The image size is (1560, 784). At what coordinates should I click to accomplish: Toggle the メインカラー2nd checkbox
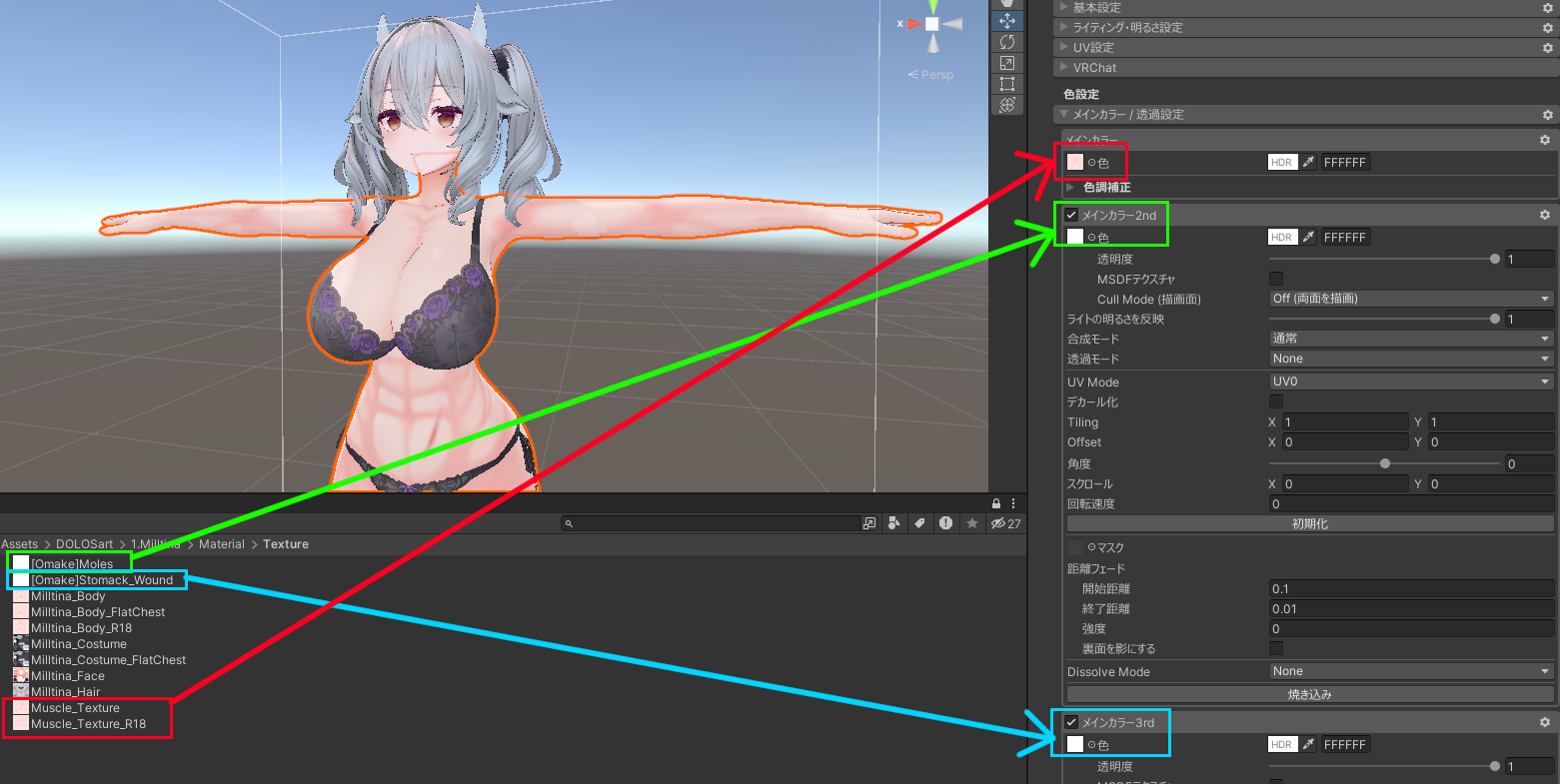(1071, 215)
